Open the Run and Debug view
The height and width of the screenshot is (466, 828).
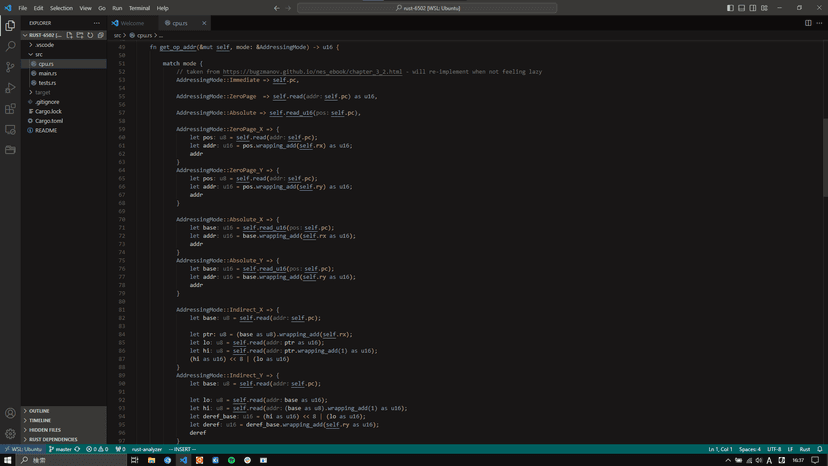[10, 88]
